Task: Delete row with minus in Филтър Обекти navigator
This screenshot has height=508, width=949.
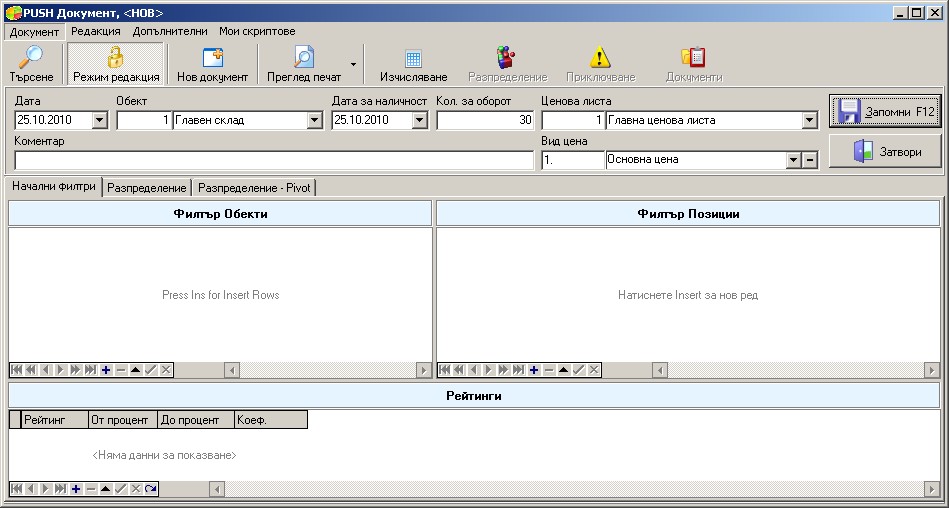Action: (121, 369)
